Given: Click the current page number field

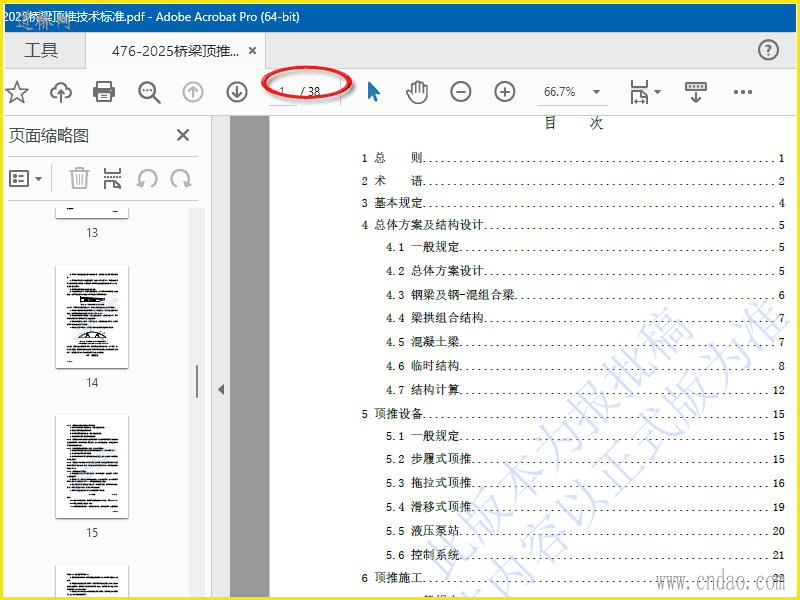Looking at the screenshot, I should [282, 92].
